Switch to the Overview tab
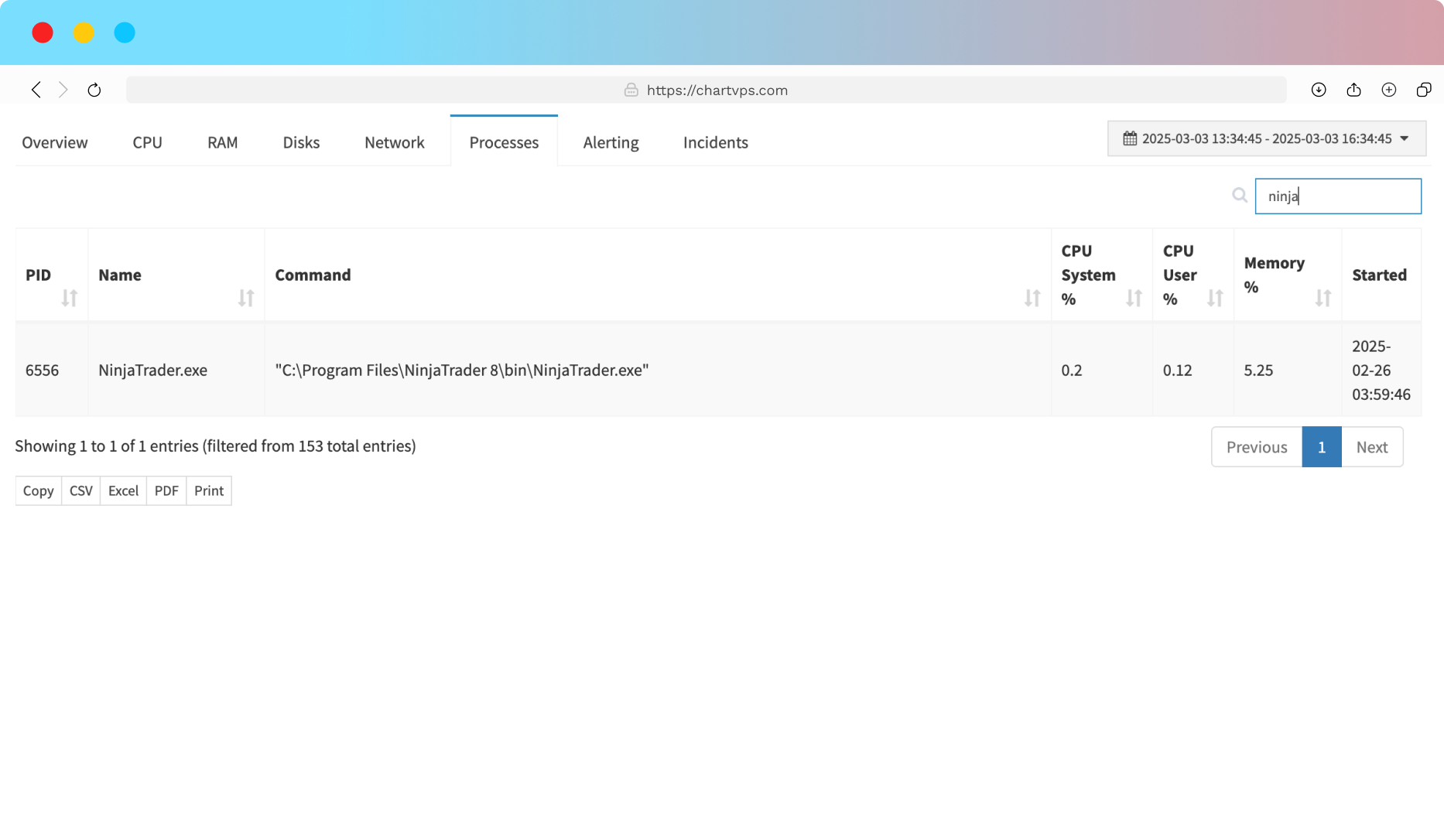Viewport: 1444px width, 840px height. tap(55, 142)
